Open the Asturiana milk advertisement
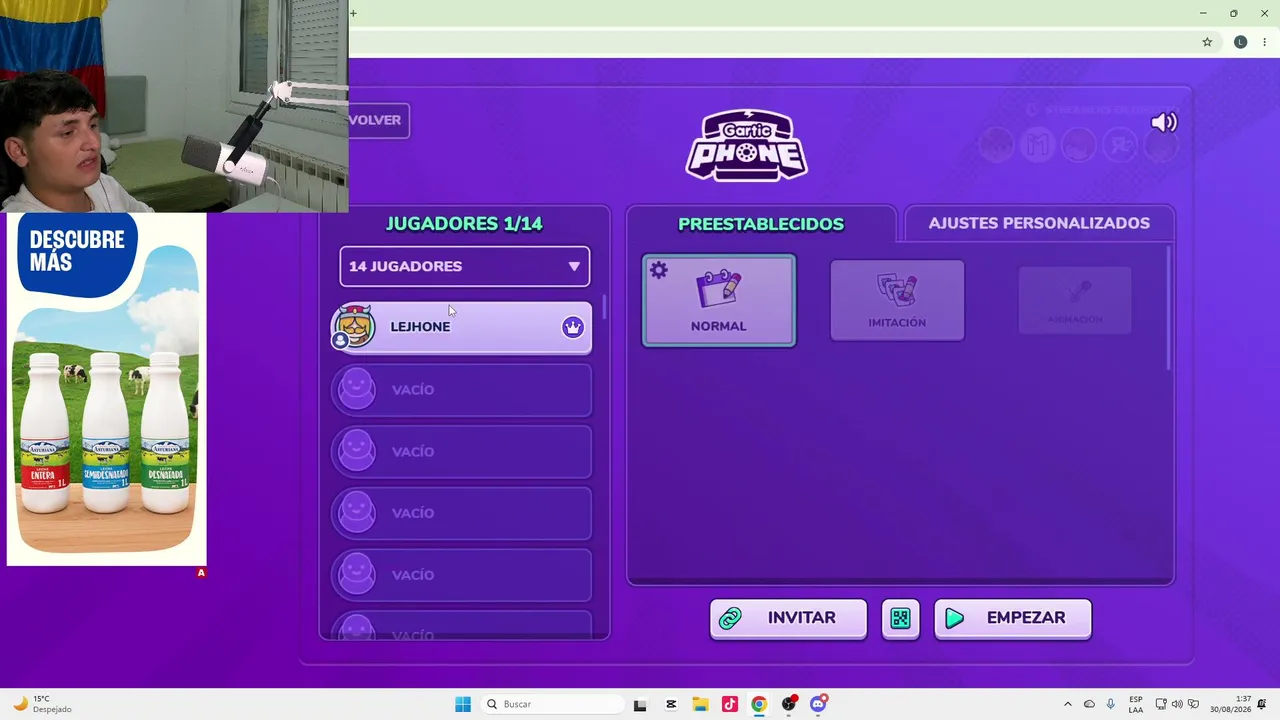The height and width of the screenshot is (720, 1280). (x=107, y=389)
